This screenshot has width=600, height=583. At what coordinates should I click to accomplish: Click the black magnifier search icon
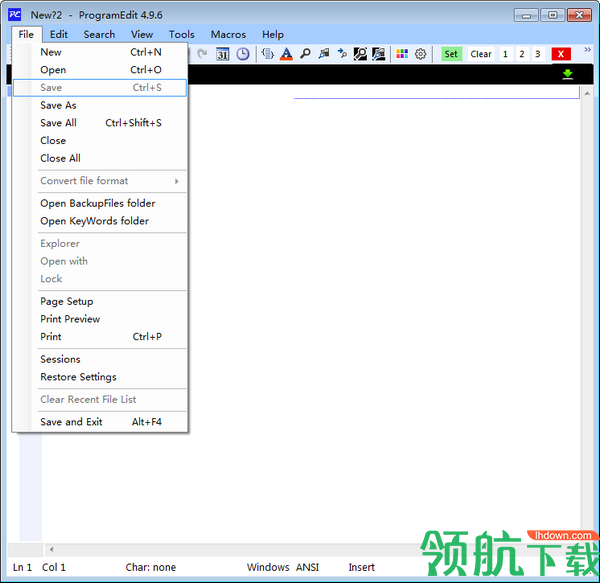pyautogui.click(x=360, y=54)
